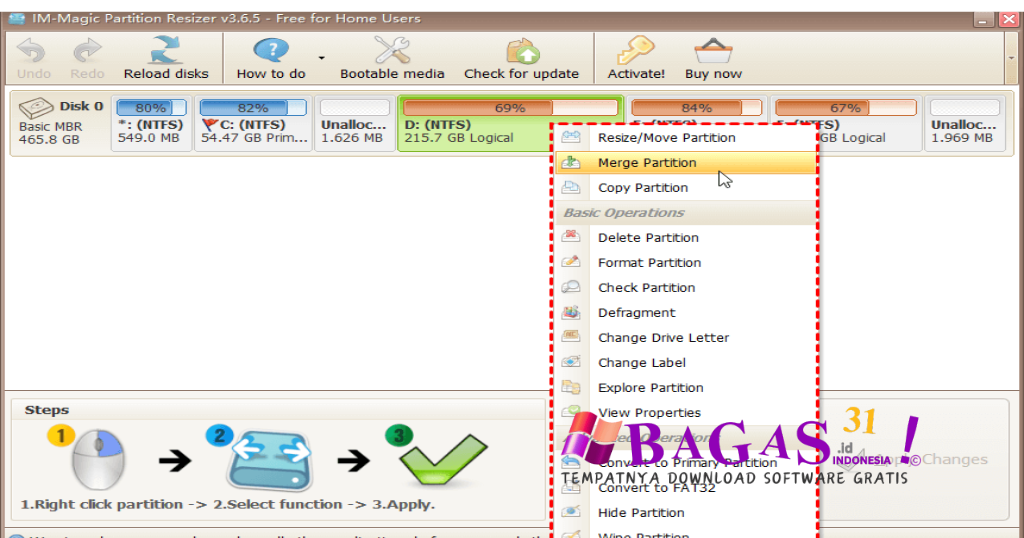Image resolution: width=1024 pixels, height=538 pixels.
Task: Click the Check Partition magnifier icon
Action: click(571, 287)
